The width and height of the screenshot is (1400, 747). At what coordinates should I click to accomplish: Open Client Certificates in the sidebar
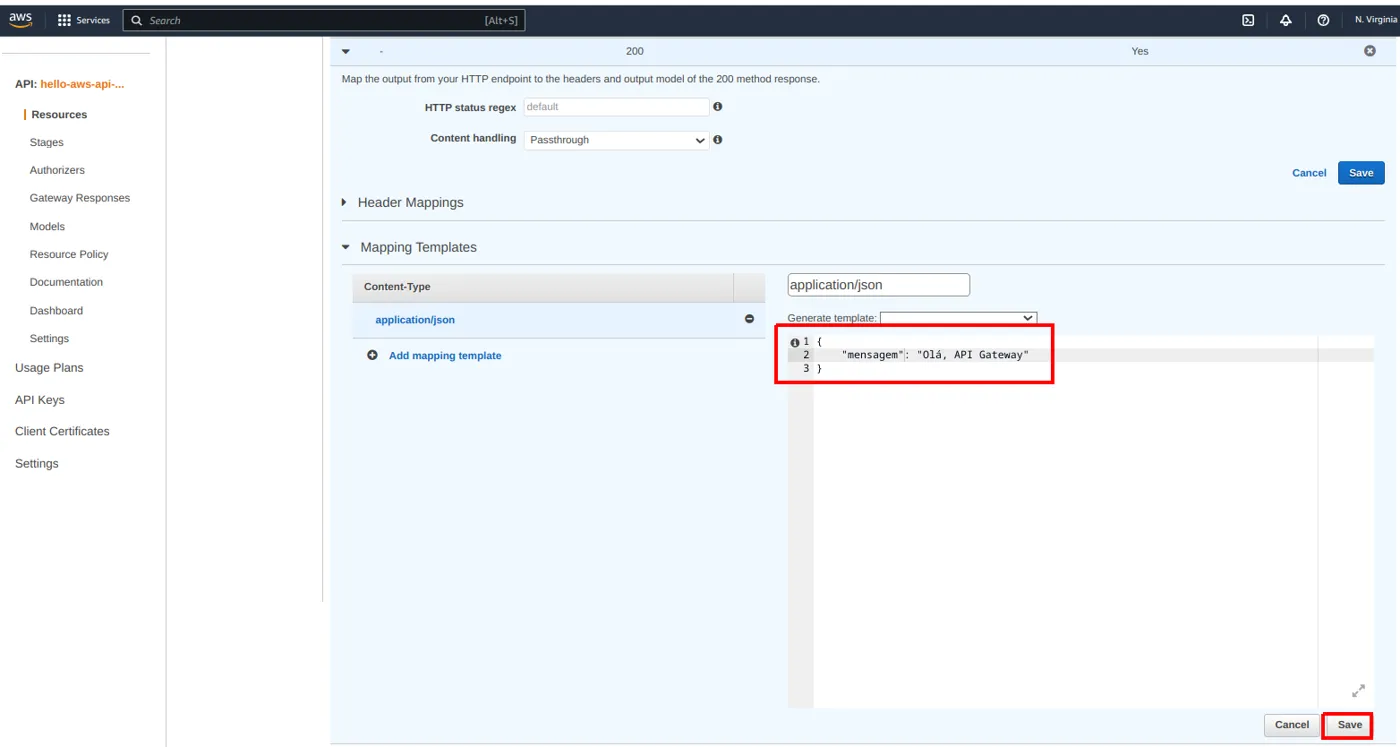[62, 431]
